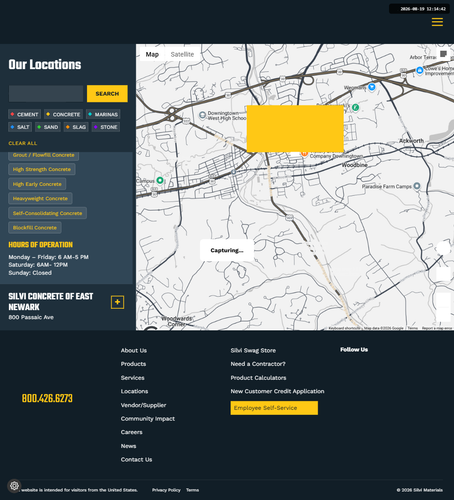Click the Downingtown West High School marker
Image resolution: width=454 pixels, height=500 pixels.
click(202, 115)
